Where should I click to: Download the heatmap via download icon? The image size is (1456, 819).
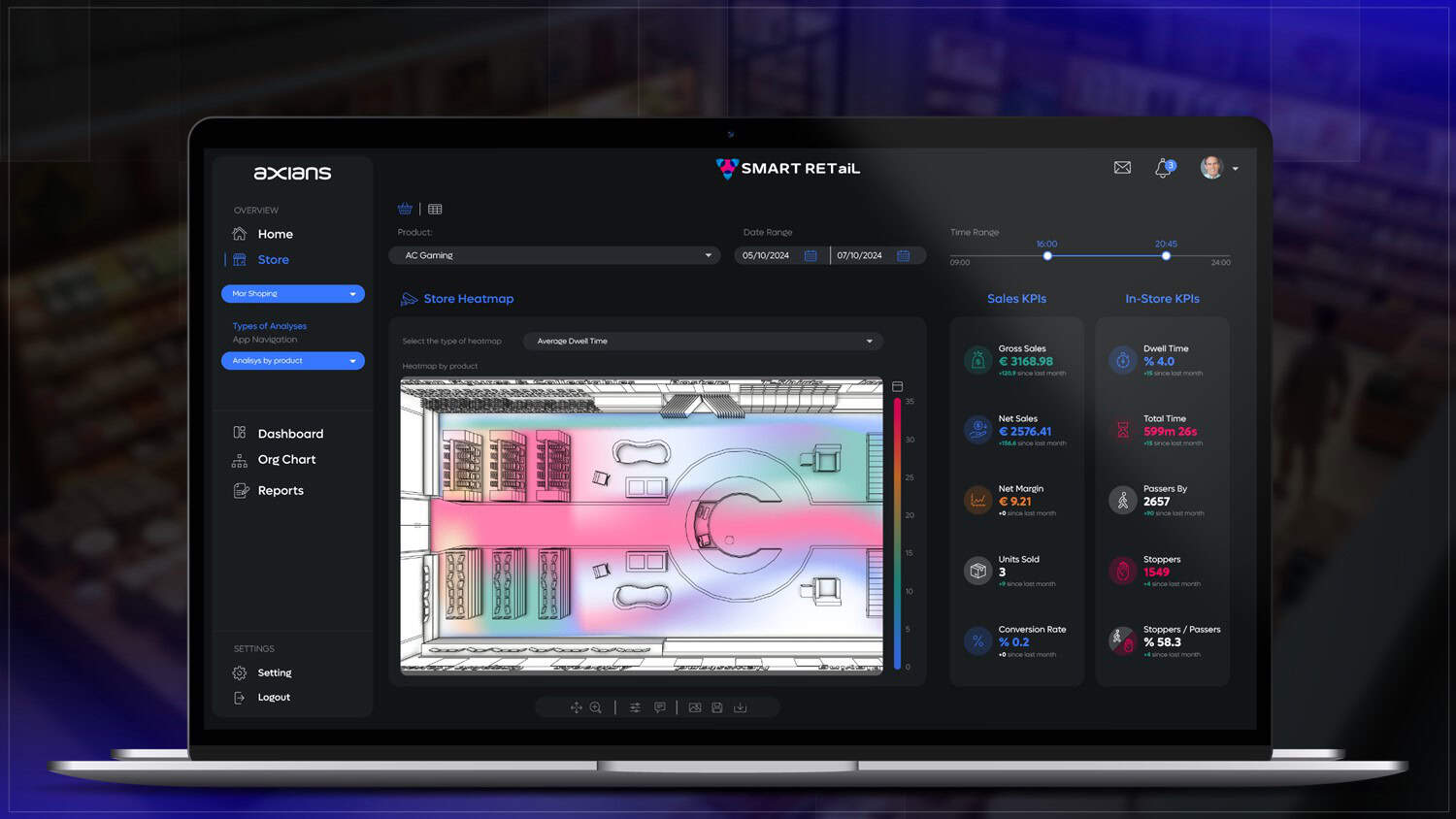(x=741, y=707)
